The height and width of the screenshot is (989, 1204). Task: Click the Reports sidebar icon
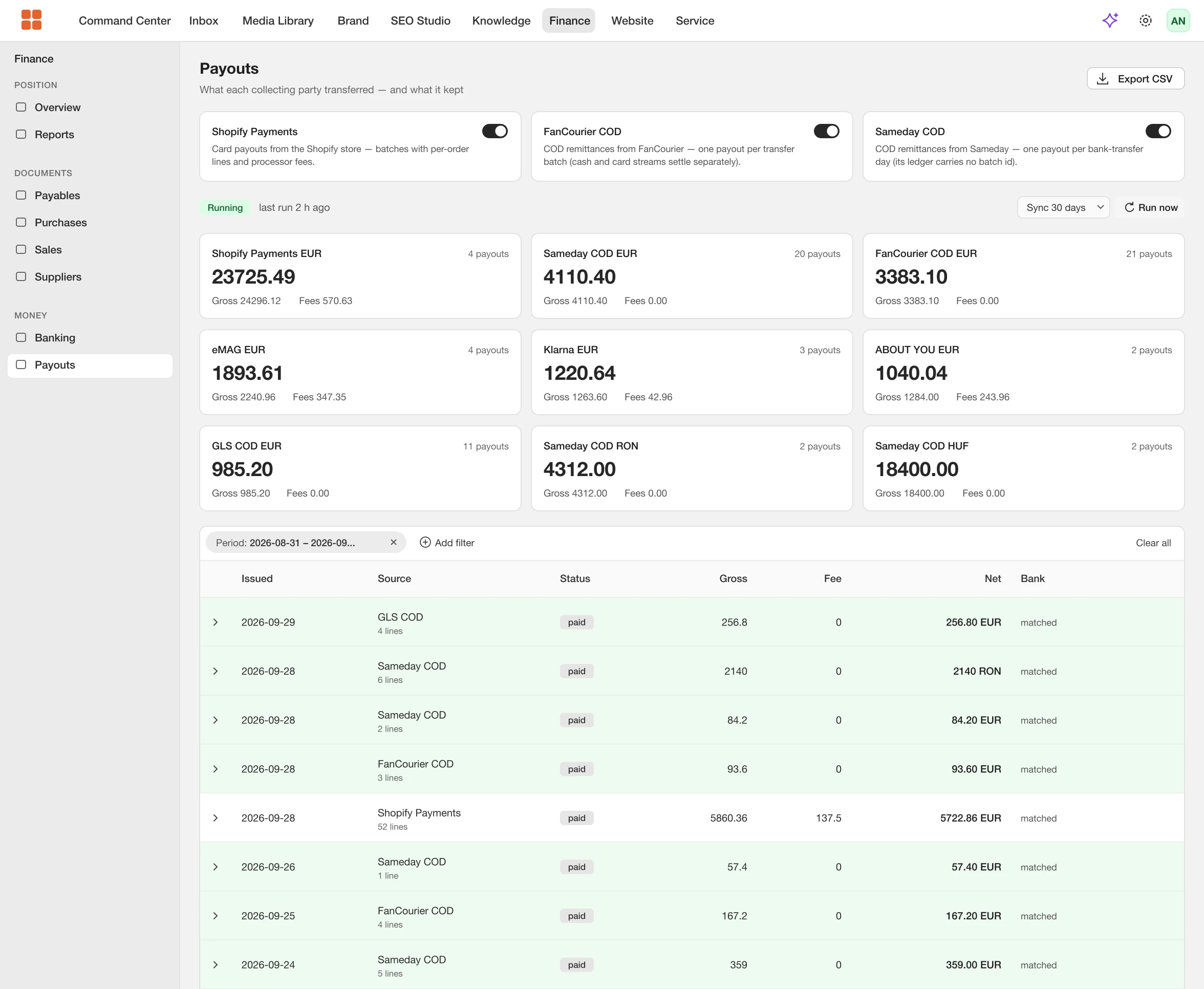[21, 135]
